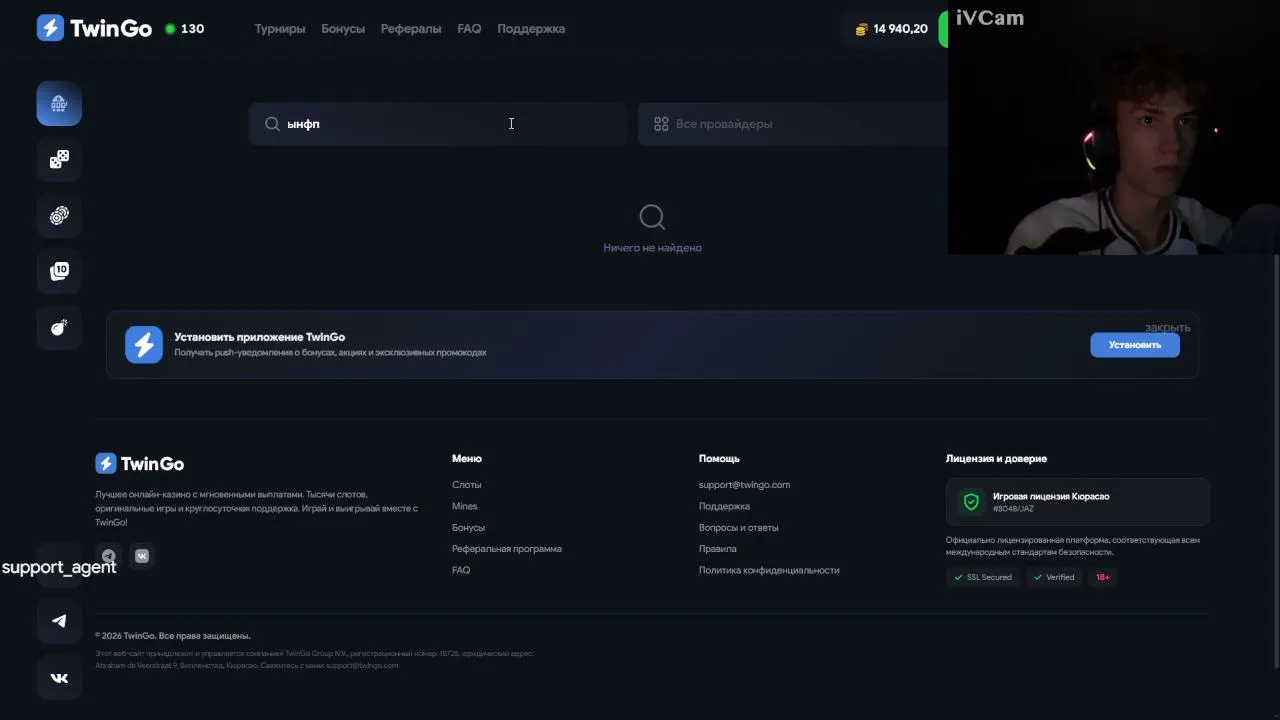Click the Установить приложение TwinGo heading
The width and height of the screenshot is (1280, 720).
260,337
